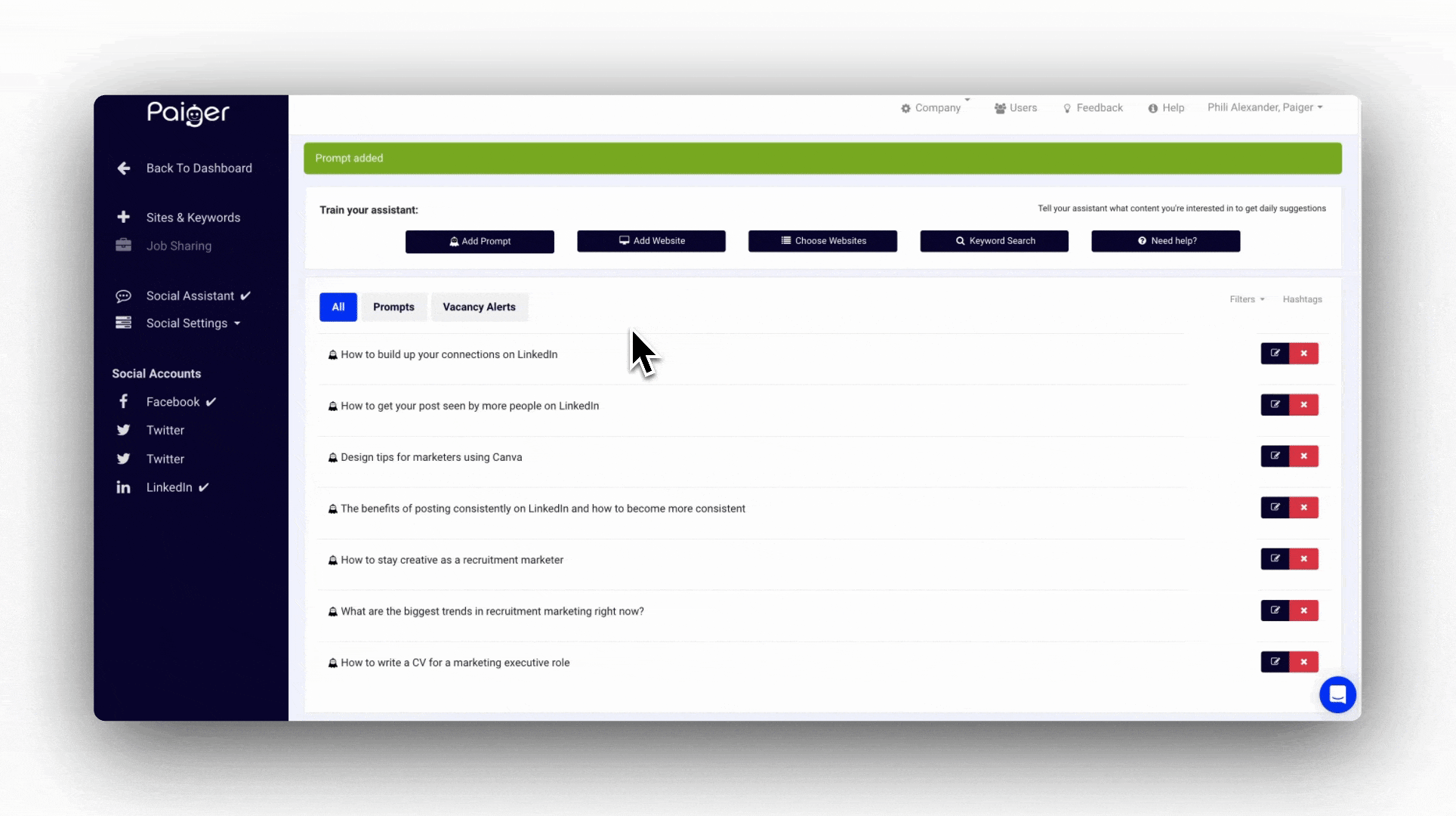This screenshot has height=816, width=1456.
Task: Click the Hashtags button
Action: coord(1302,299)
